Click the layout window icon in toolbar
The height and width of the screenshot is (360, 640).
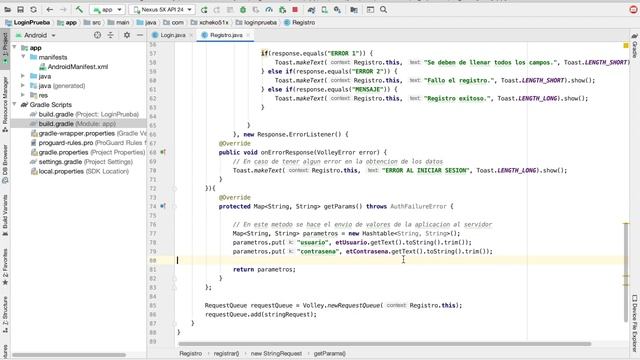370,9
